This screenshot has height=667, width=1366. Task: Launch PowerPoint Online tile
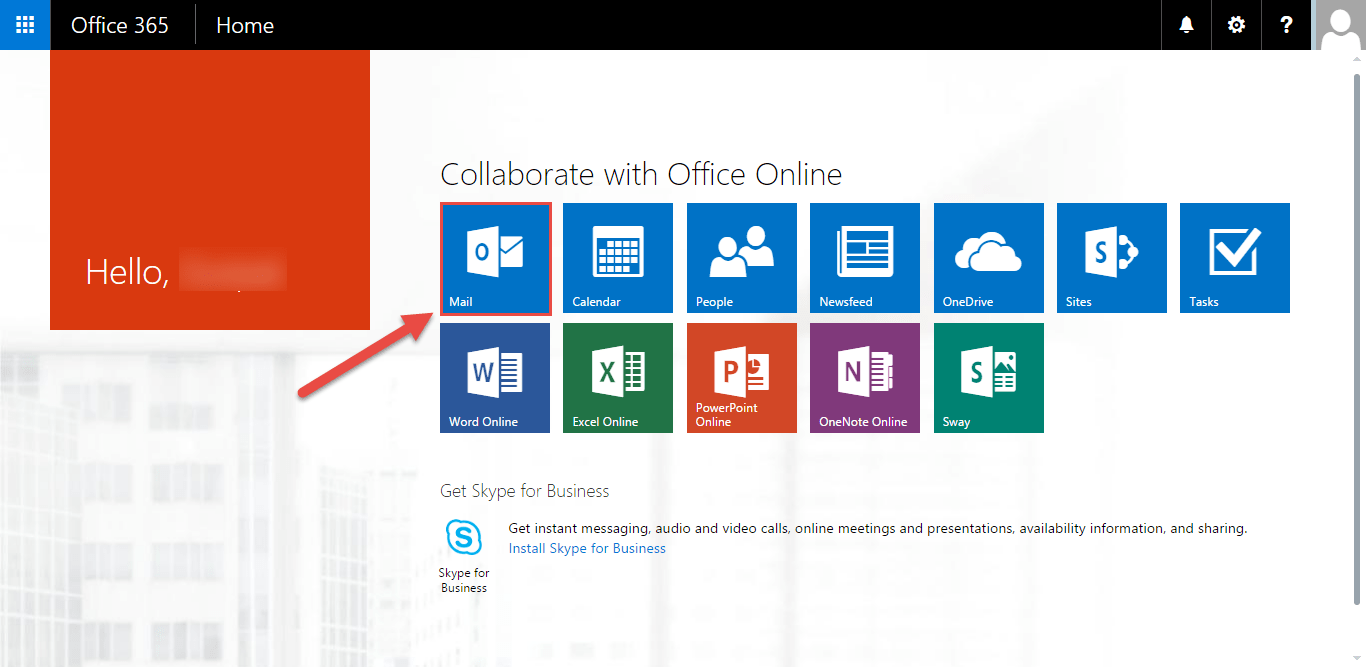pyautogui.click(x=742, y=378)
